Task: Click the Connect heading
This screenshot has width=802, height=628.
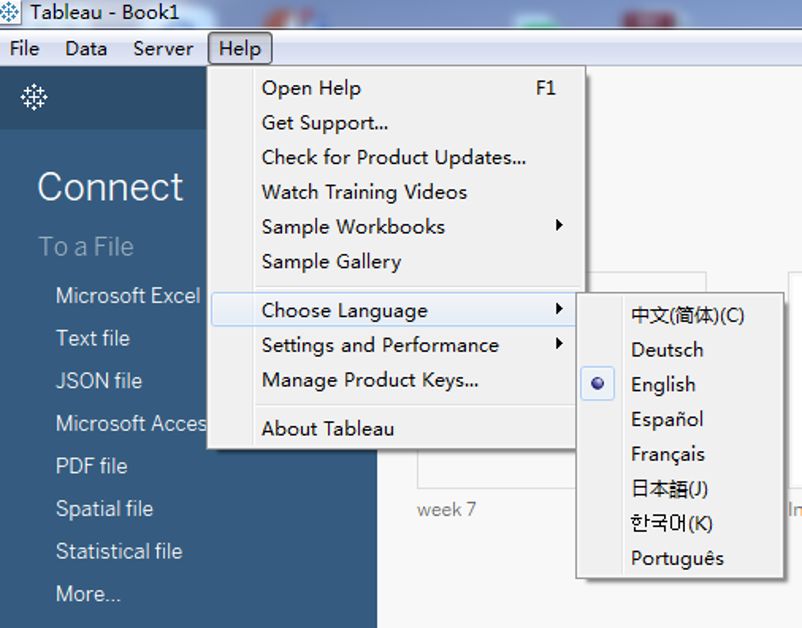Action: 110,187
